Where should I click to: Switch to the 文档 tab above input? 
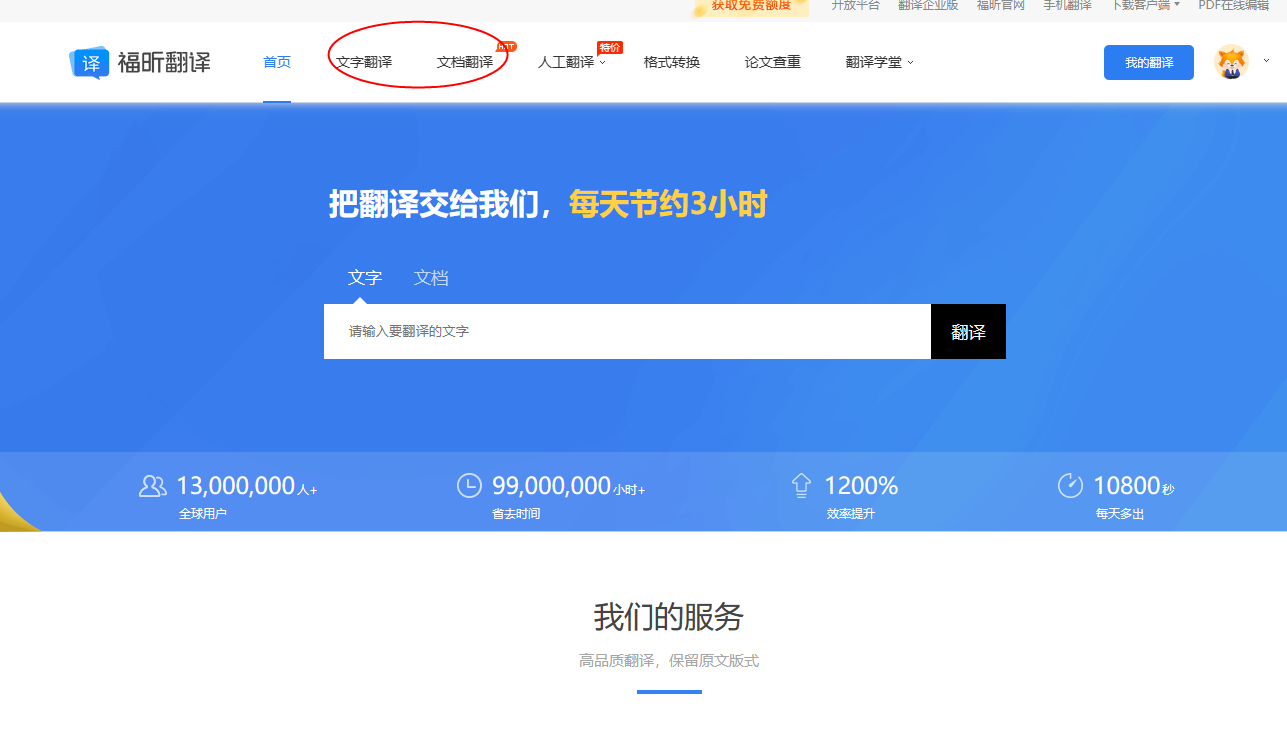[x=431, y=278]
